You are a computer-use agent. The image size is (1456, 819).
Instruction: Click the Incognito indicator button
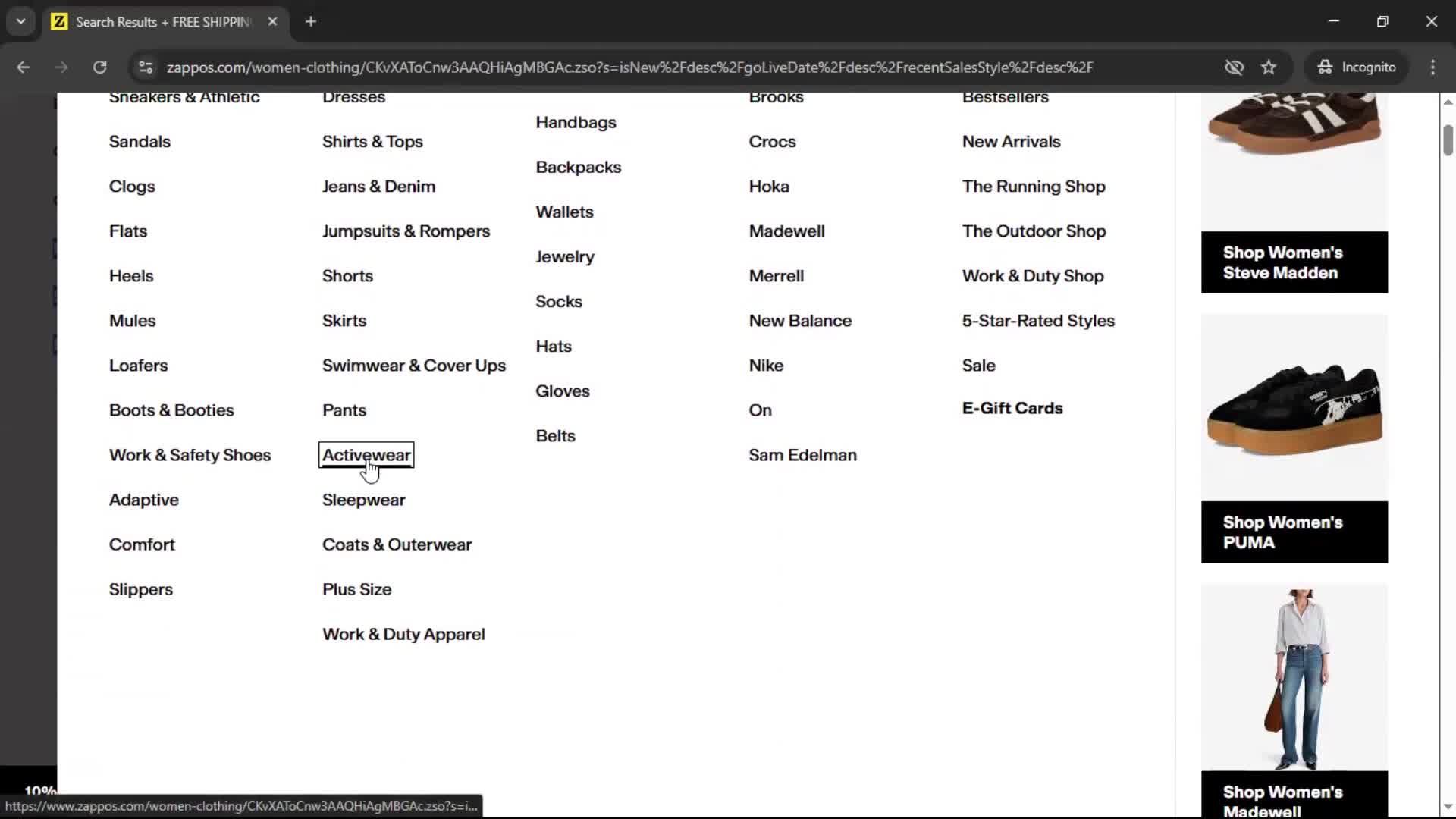point(1357,67)
